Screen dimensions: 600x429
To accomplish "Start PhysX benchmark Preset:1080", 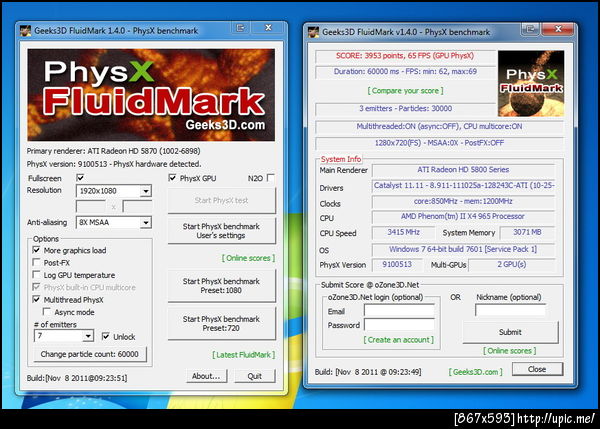I will tap(221, 285).
